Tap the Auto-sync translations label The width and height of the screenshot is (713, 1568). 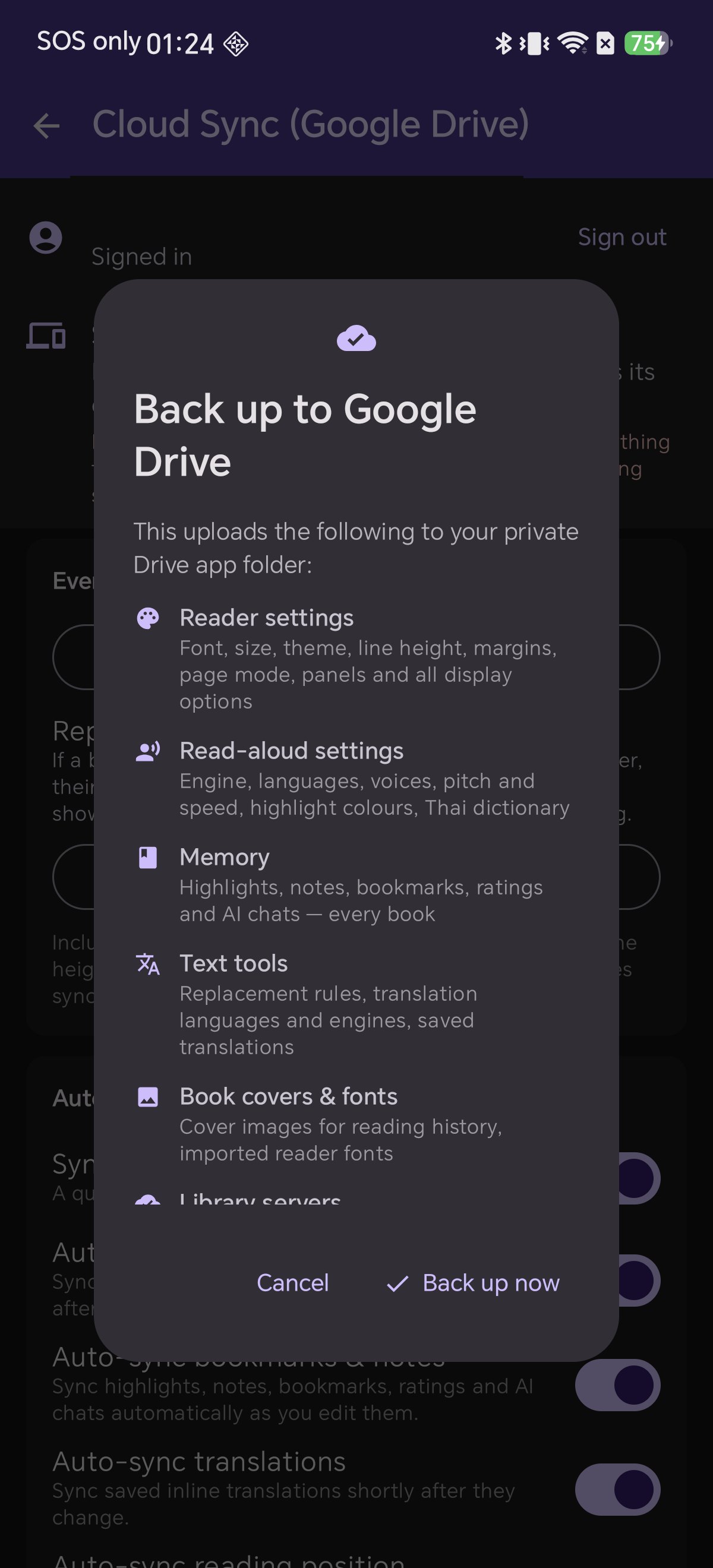199,1462
